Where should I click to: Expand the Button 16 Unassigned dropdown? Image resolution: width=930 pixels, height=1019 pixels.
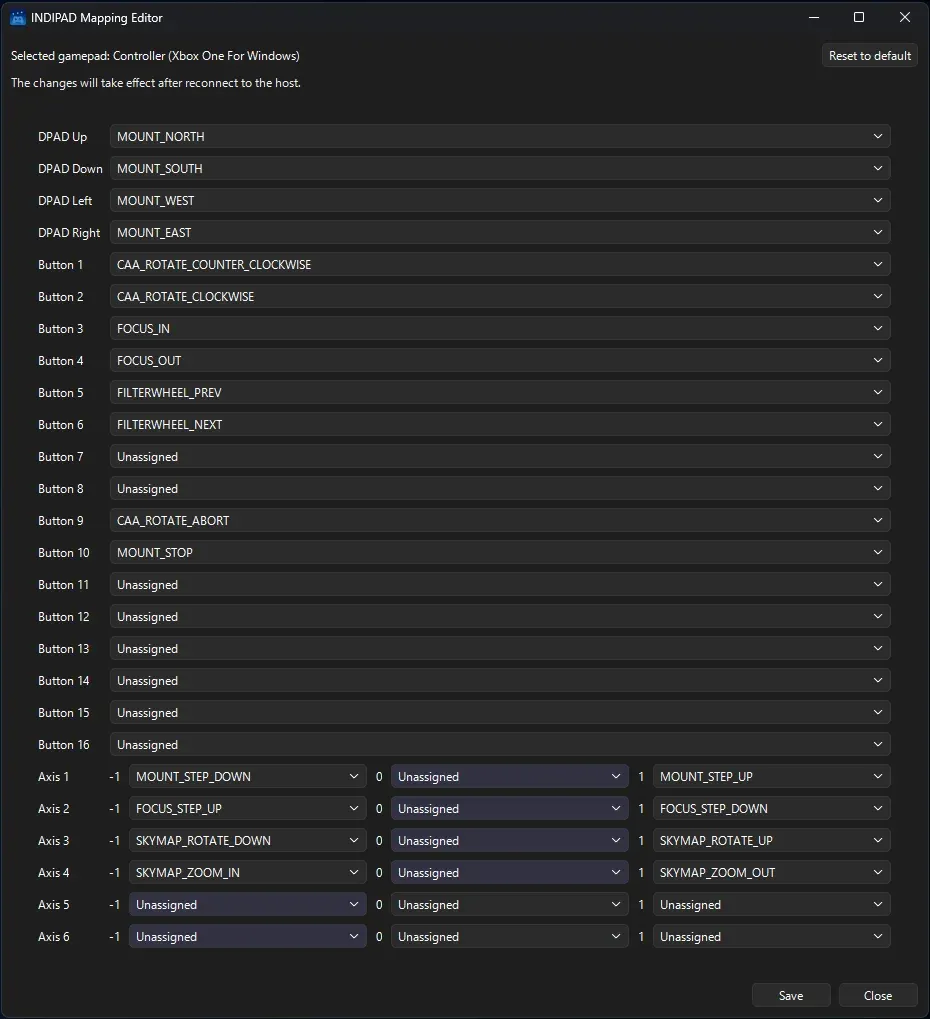pyautogui.click(x=500, y=745)
